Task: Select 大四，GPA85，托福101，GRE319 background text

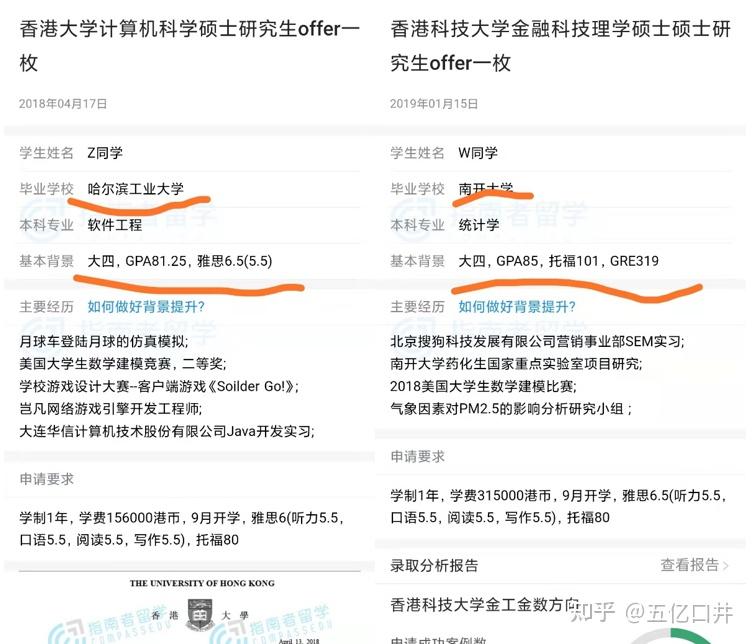Action: pos(558,261)
